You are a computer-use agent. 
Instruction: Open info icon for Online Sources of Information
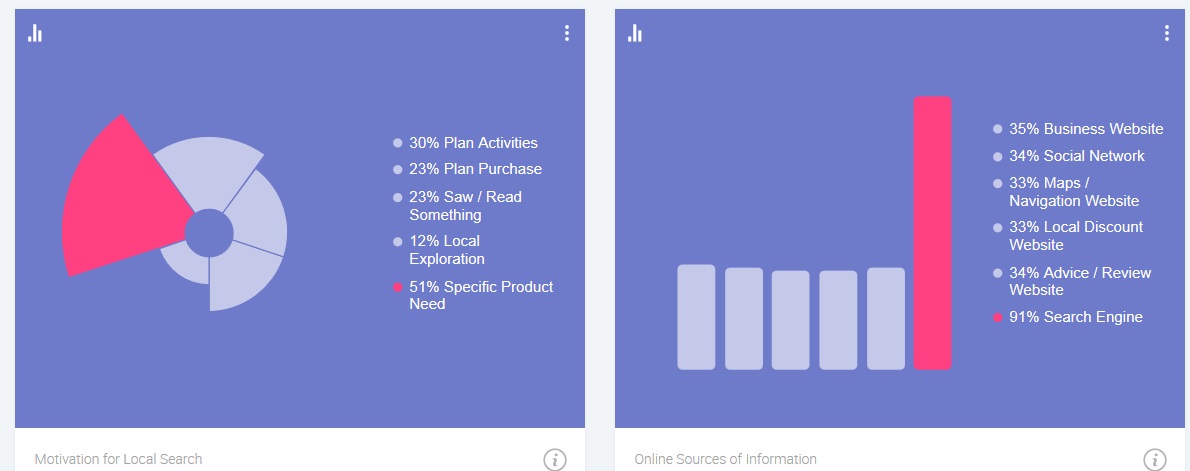(1154, 460)
